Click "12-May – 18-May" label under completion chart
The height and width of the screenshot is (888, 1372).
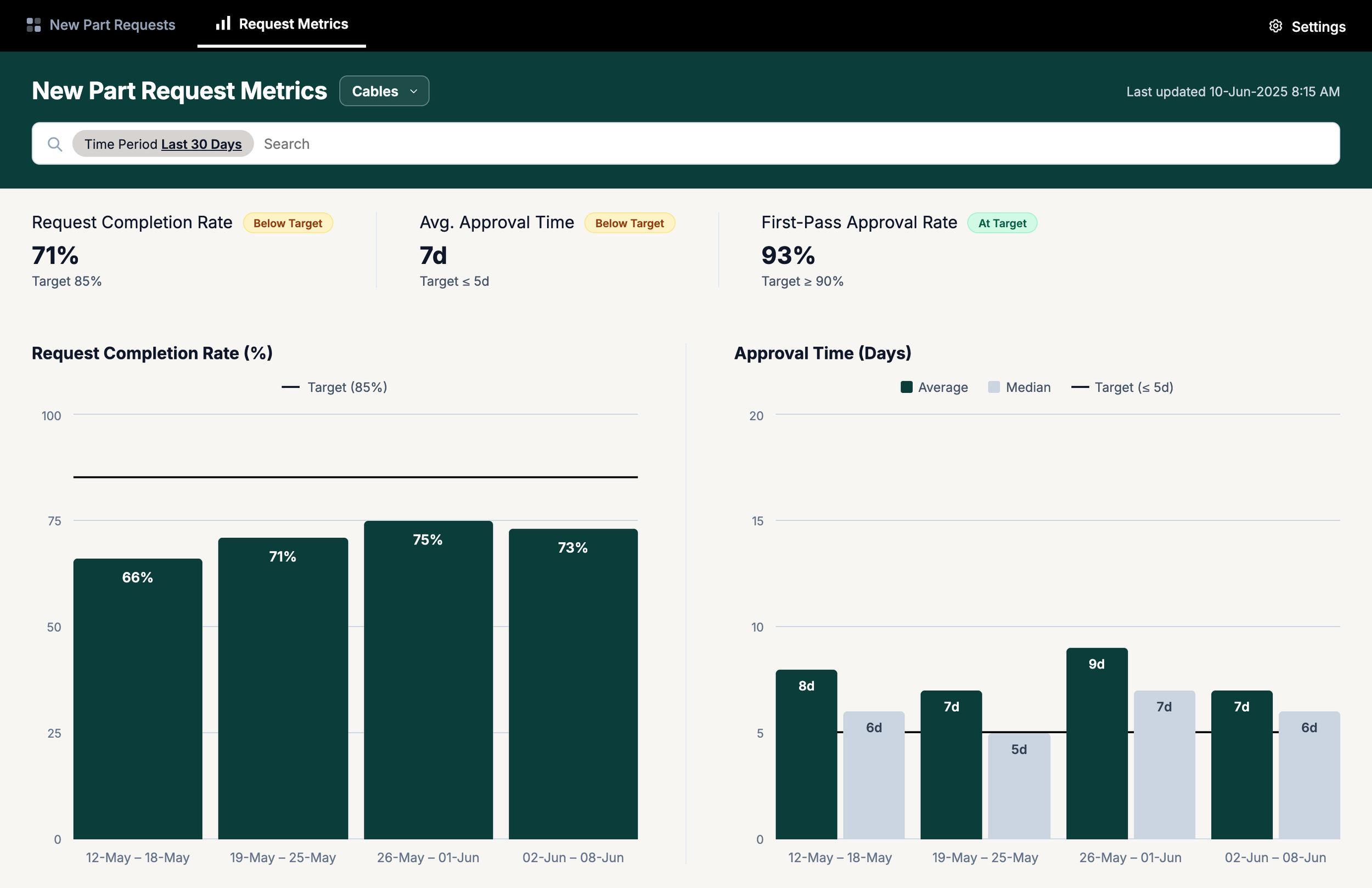coord(138,857)
